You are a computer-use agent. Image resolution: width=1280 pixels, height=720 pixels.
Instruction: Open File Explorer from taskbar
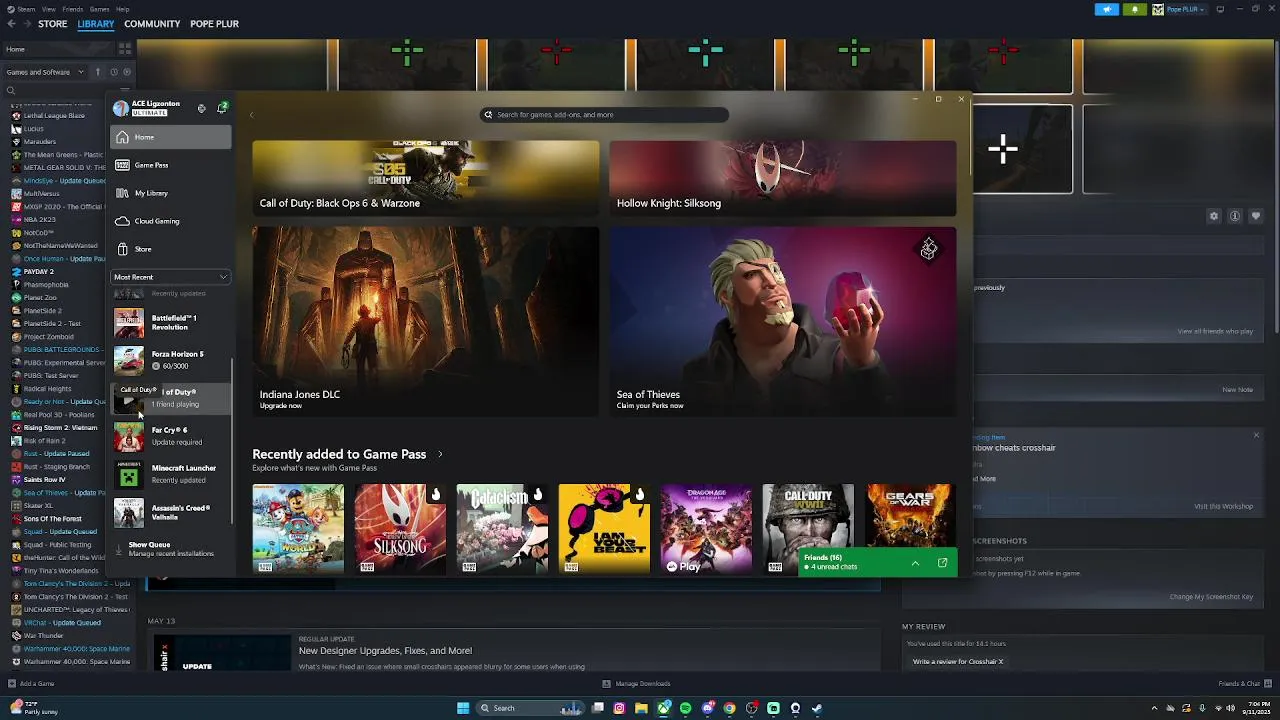(x=641, y=708)
